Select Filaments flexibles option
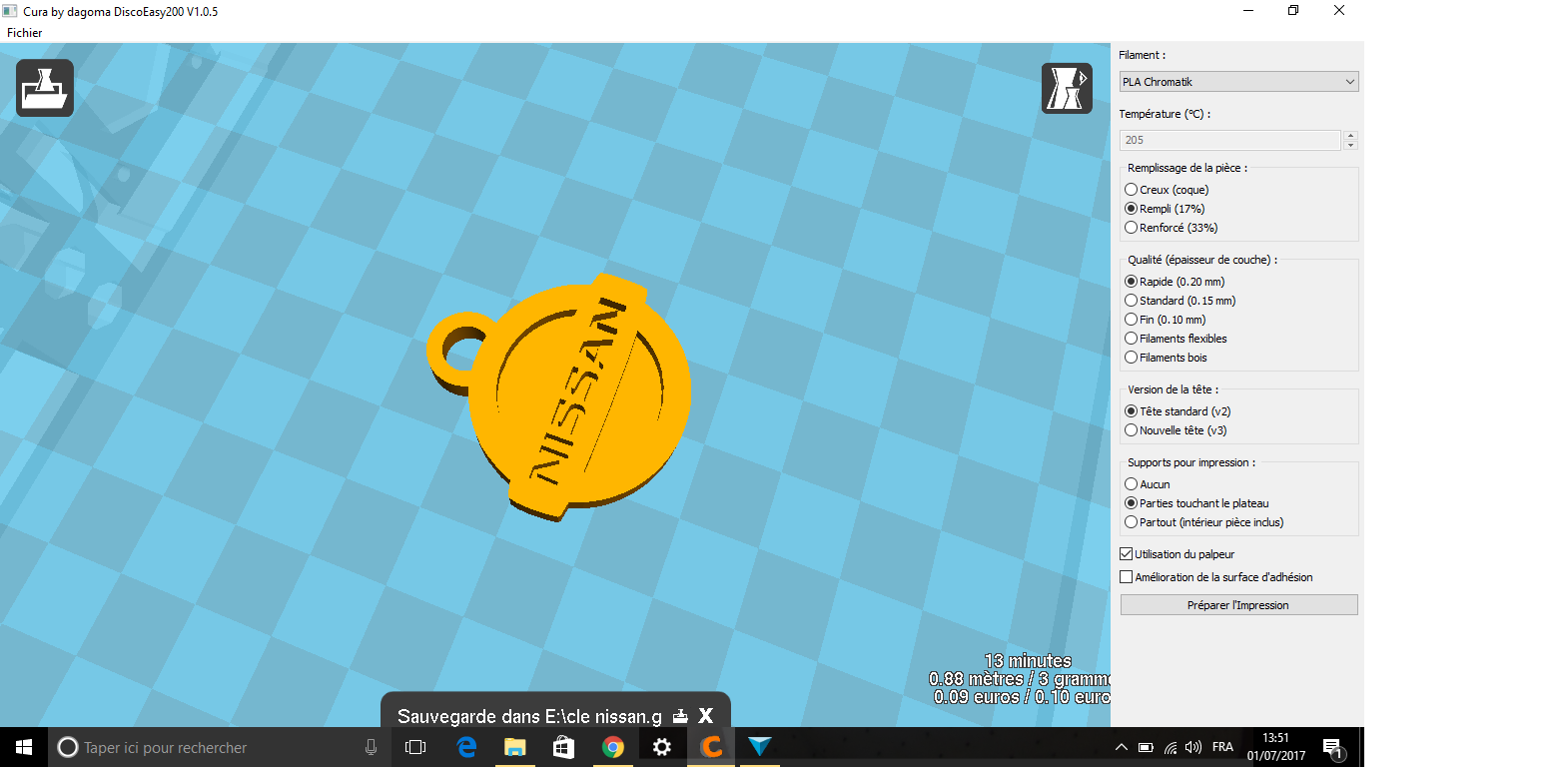 [1176, 339]
